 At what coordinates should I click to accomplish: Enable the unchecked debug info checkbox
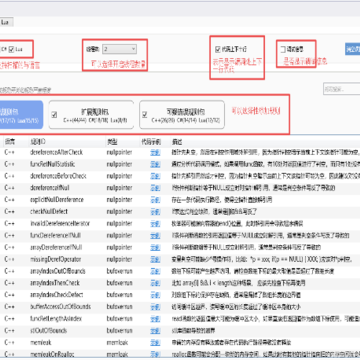coord(283,50)
